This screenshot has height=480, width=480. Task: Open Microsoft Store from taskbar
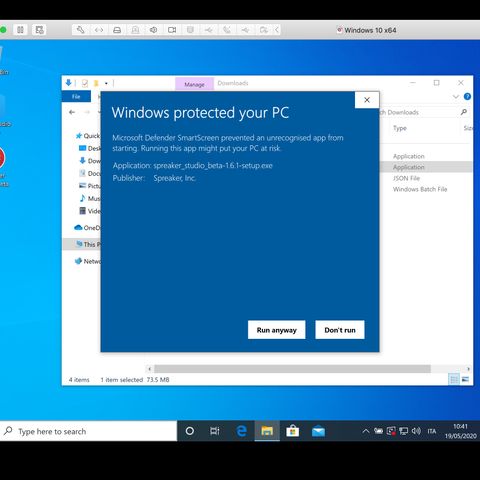coord(292,431)
